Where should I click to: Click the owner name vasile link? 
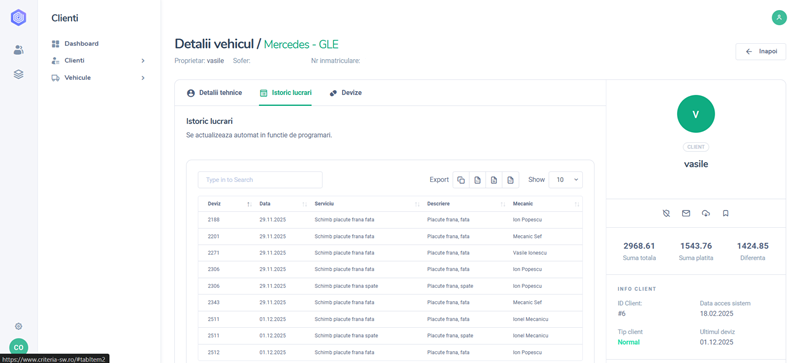point(215,61)
